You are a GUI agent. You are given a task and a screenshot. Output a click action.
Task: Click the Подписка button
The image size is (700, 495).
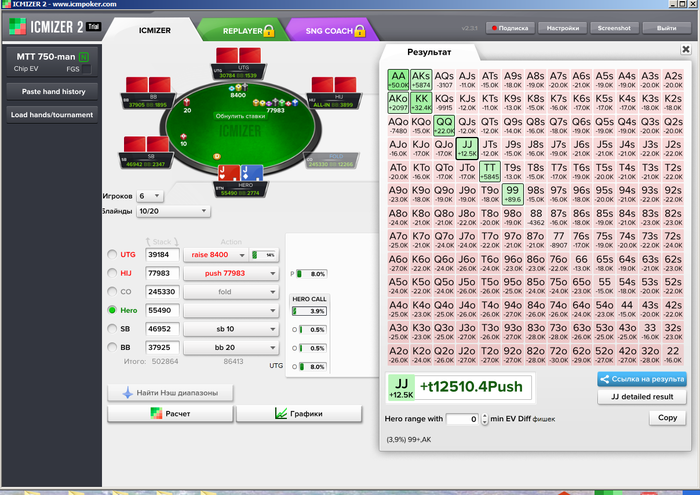tap(510, 28)
